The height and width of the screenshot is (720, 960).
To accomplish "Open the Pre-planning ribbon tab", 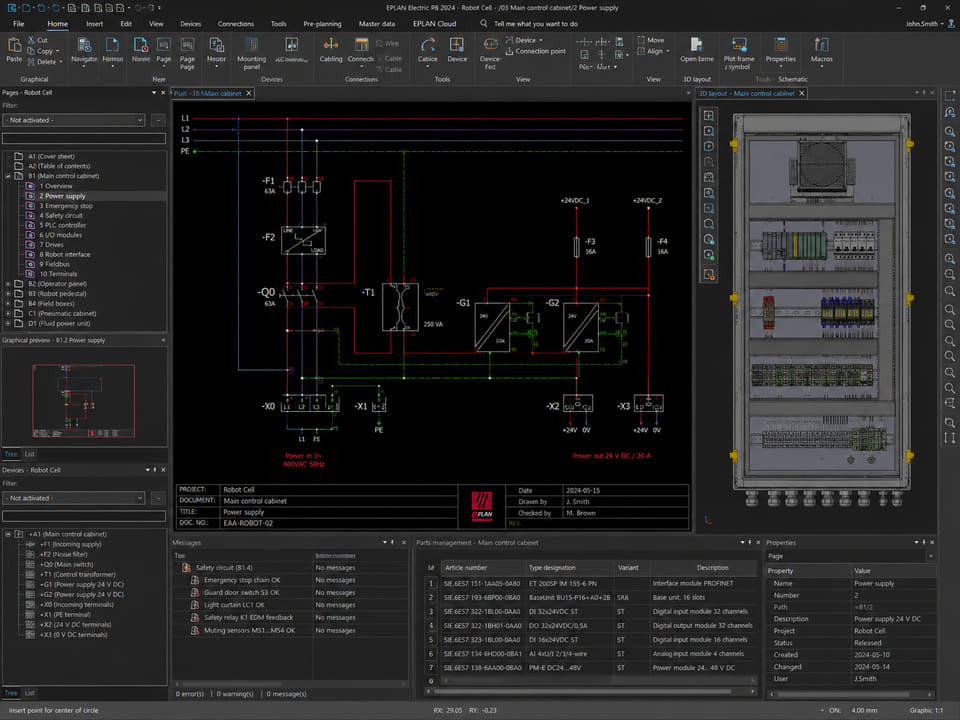I will tap(322, 24).
